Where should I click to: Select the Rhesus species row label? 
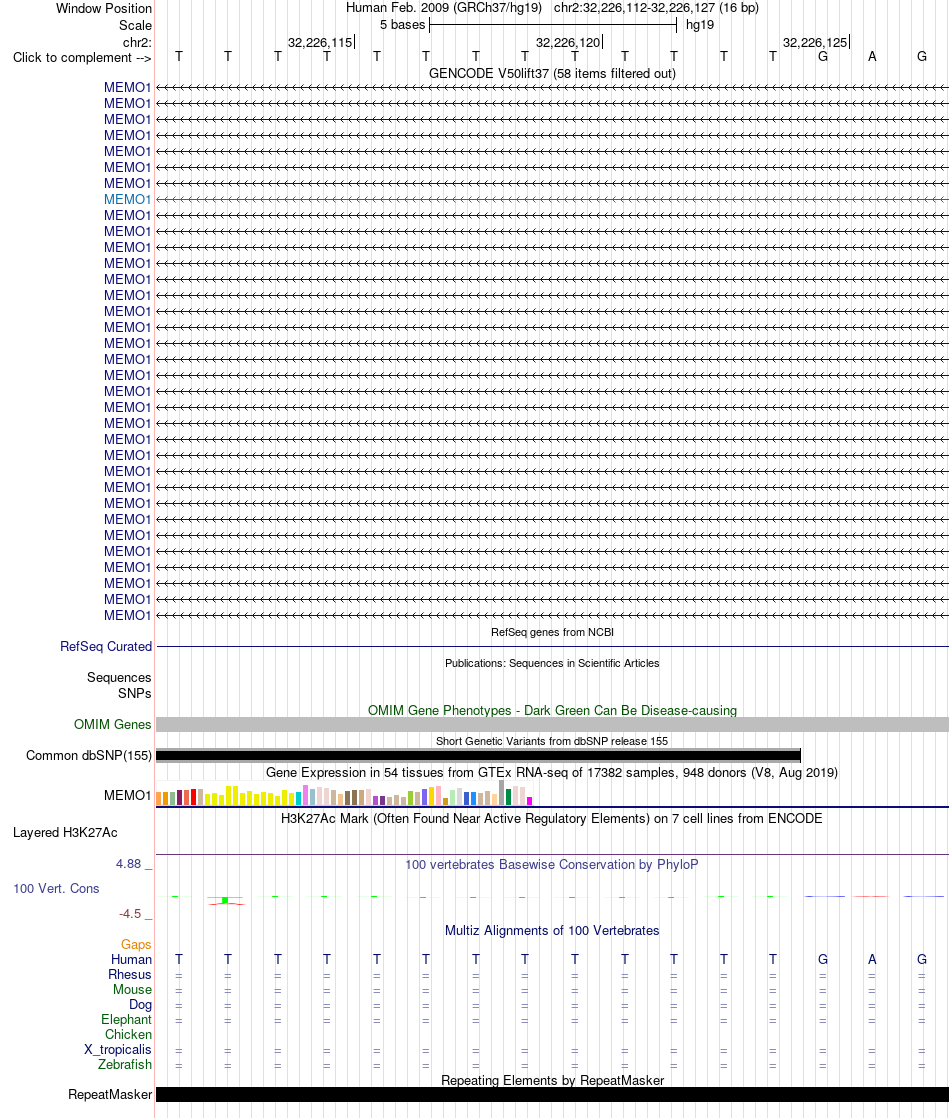click(130, 975)
